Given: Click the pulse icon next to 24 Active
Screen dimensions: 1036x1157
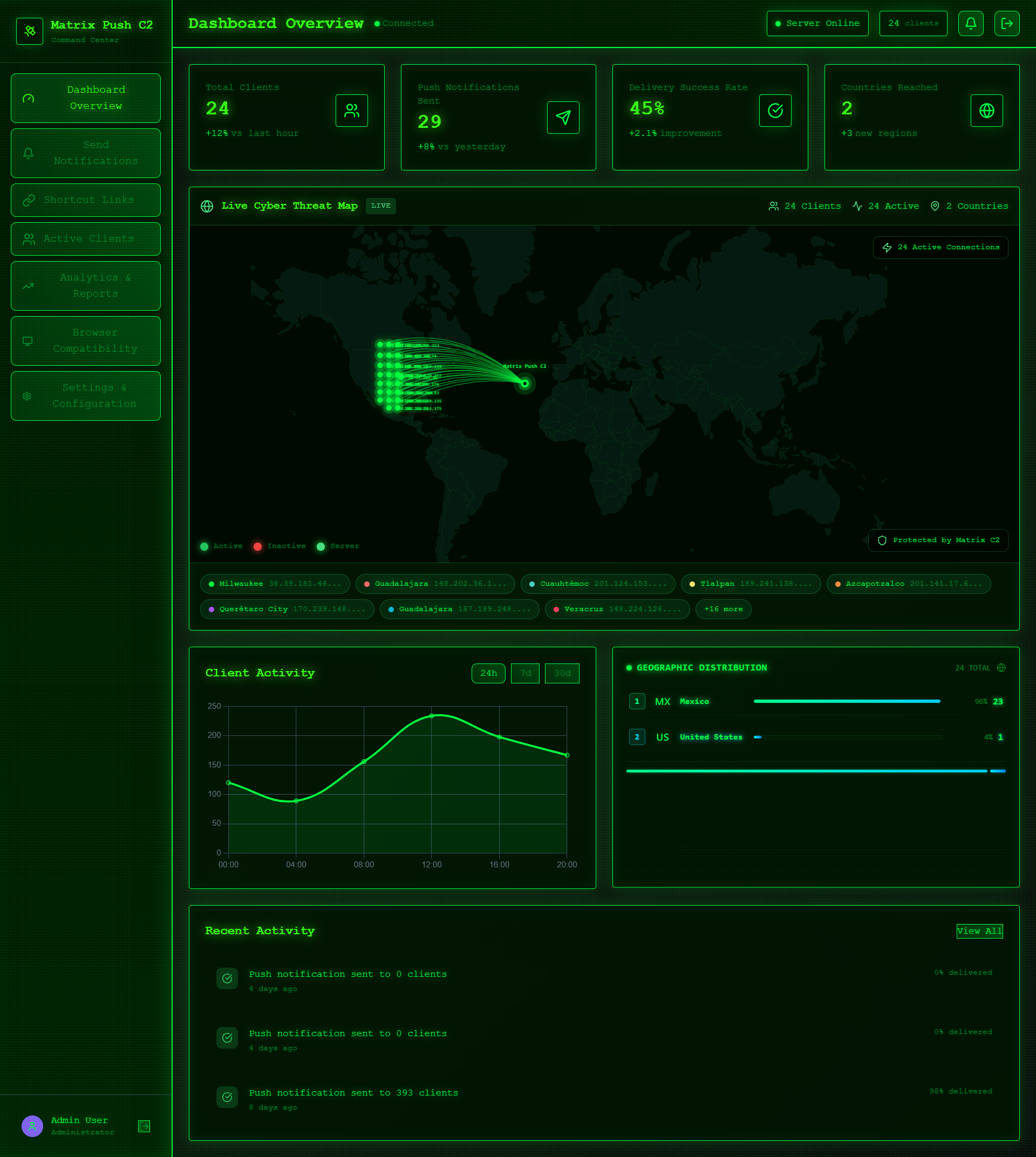Looking at the screenshot, I should (x=857, y=206).
